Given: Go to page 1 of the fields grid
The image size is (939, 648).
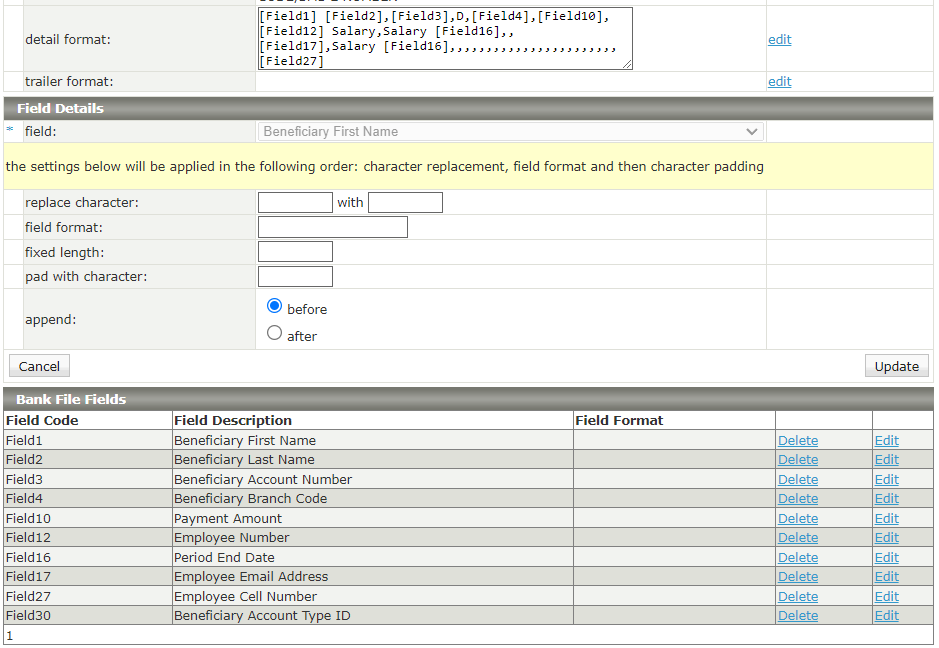Looking at the screenshot, I should pyautogui.click(x=10, y=636).
